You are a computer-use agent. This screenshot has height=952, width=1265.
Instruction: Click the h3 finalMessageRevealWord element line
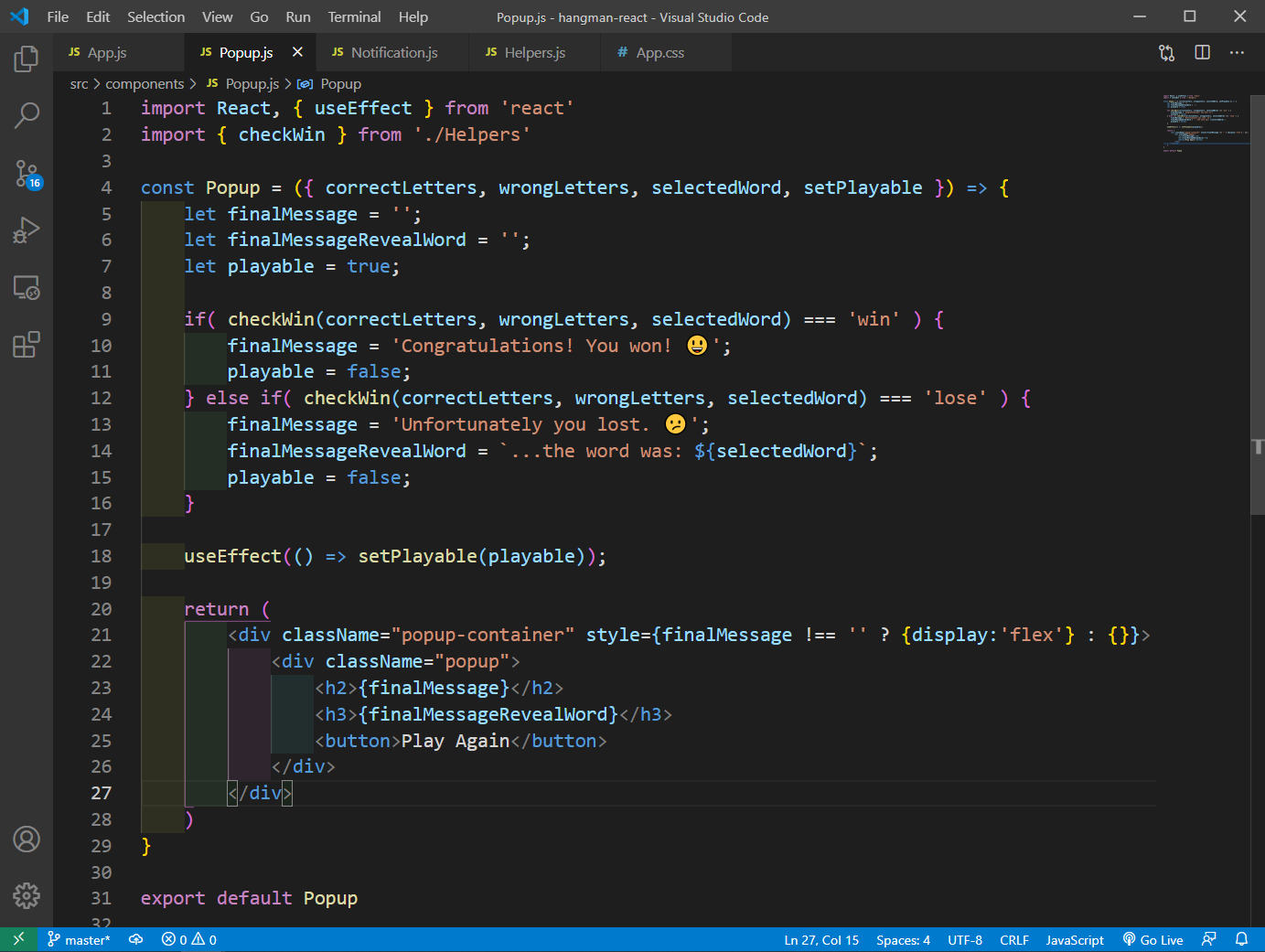pyautogui.click(x=493, y=714)
